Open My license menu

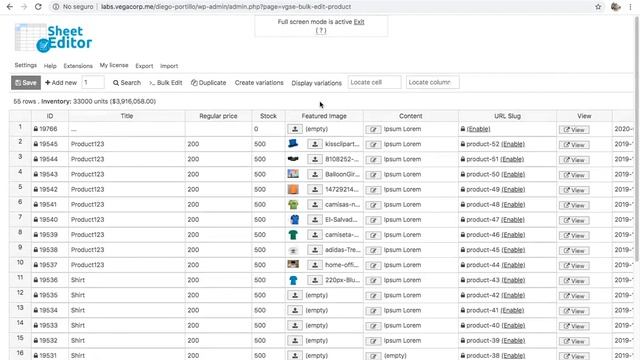pyautogui.click(x=114, y=65)
